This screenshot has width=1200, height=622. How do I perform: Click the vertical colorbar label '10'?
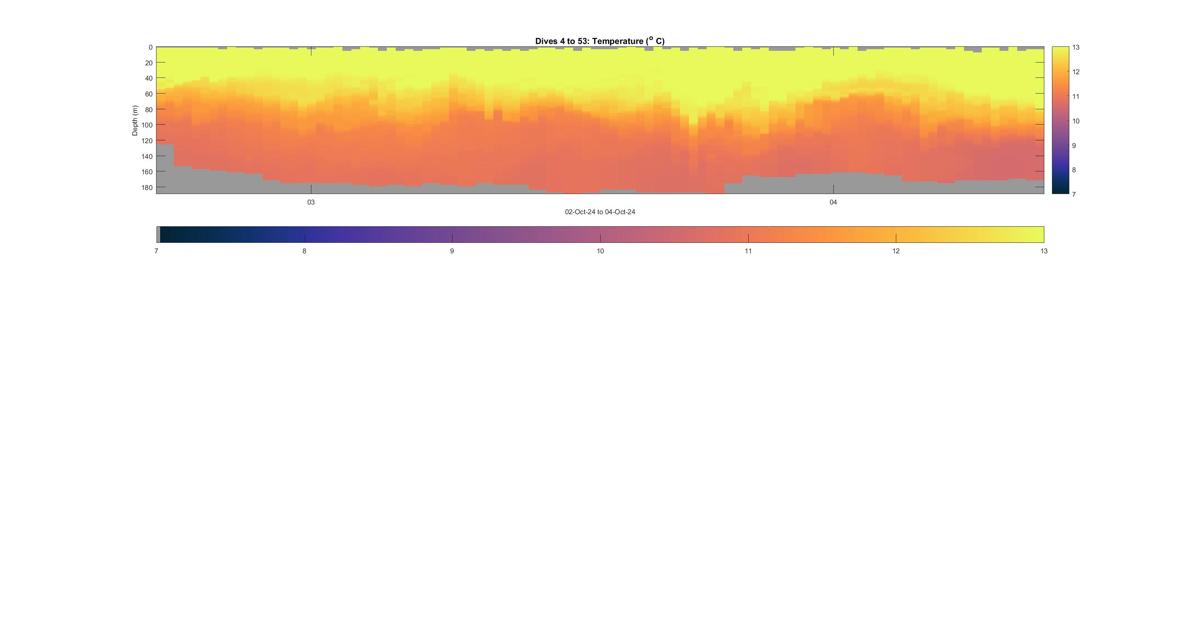[1077, 121]
